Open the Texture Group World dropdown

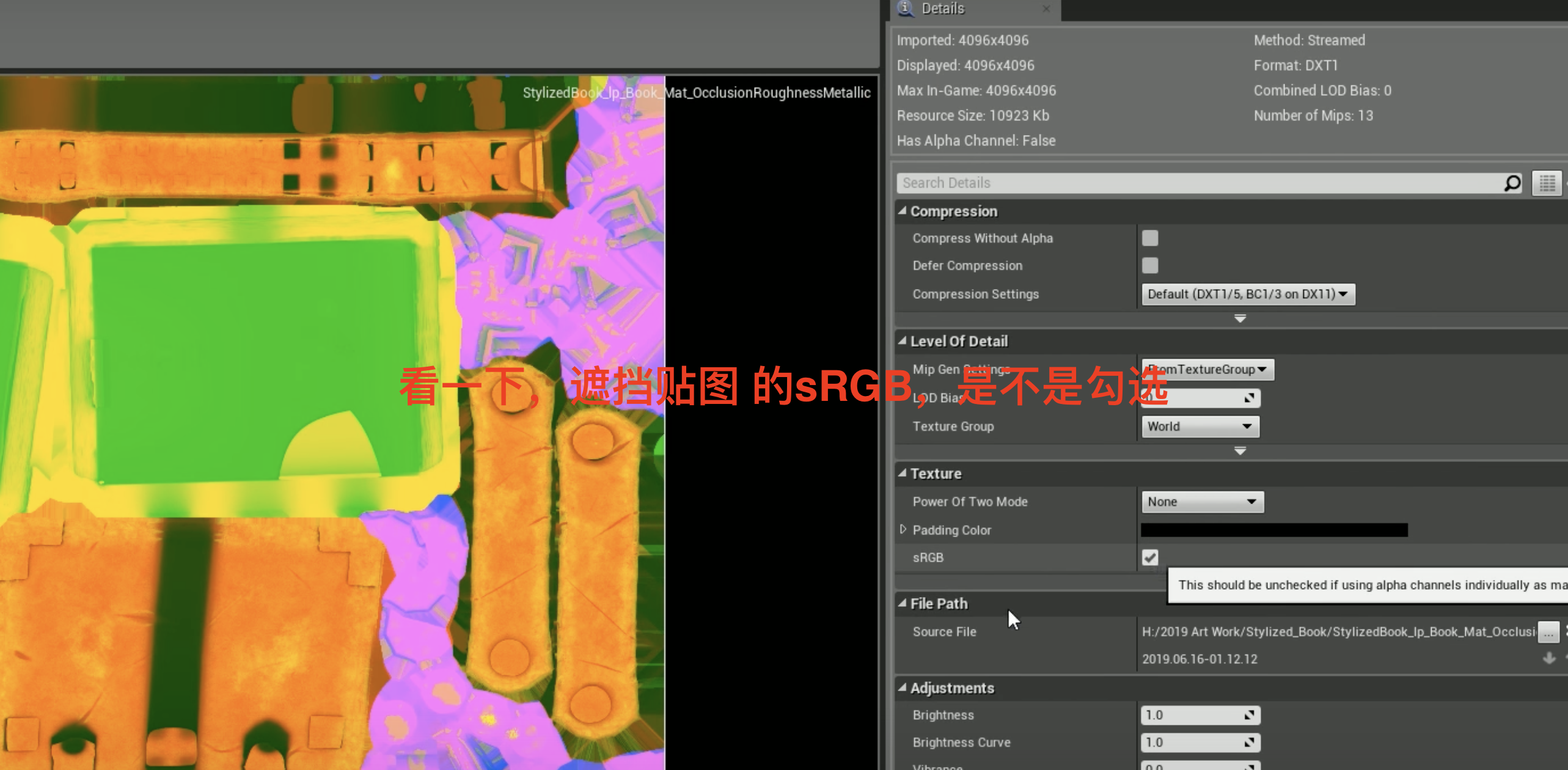[x=1200, y=427]
